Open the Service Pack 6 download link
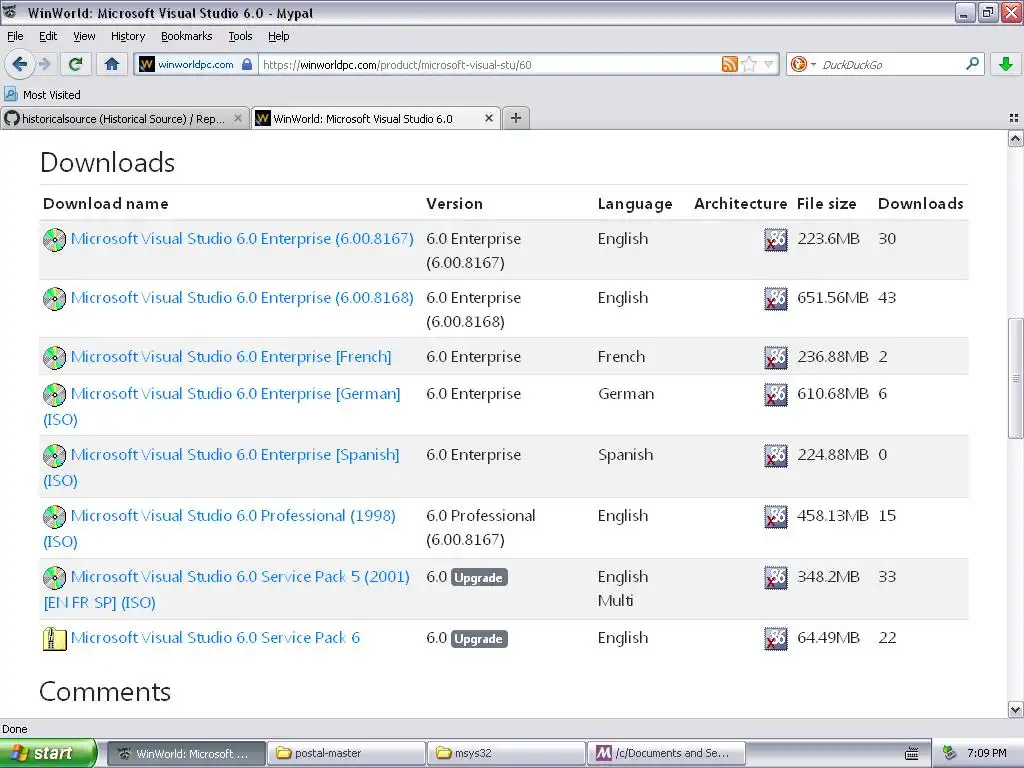Viewport: 1024px width, 768px height. pyautogui.click(x=215, y=638)
